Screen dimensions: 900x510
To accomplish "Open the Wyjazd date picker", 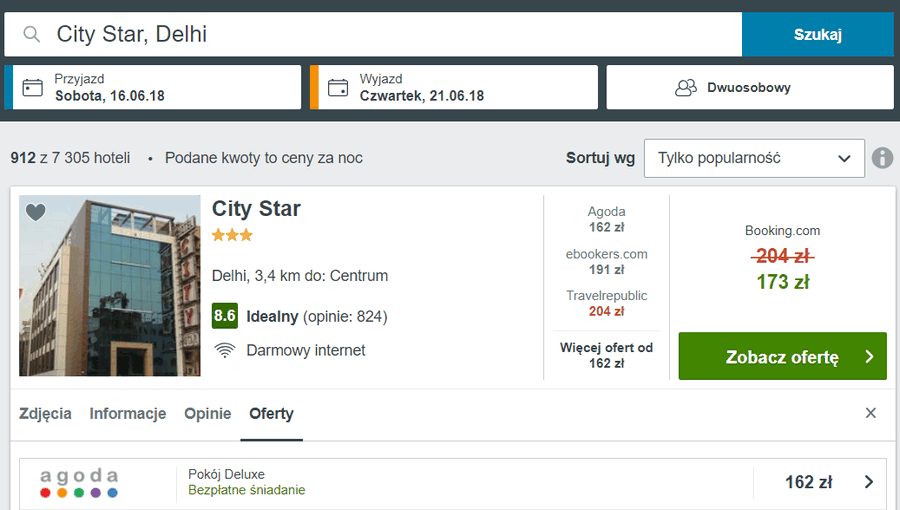I will pos(453,87).
